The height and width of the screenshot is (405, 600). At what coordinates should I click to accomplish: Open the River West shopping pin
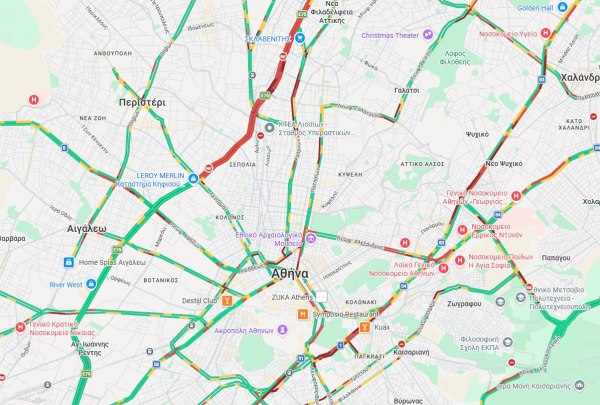[x=91, y=284]
